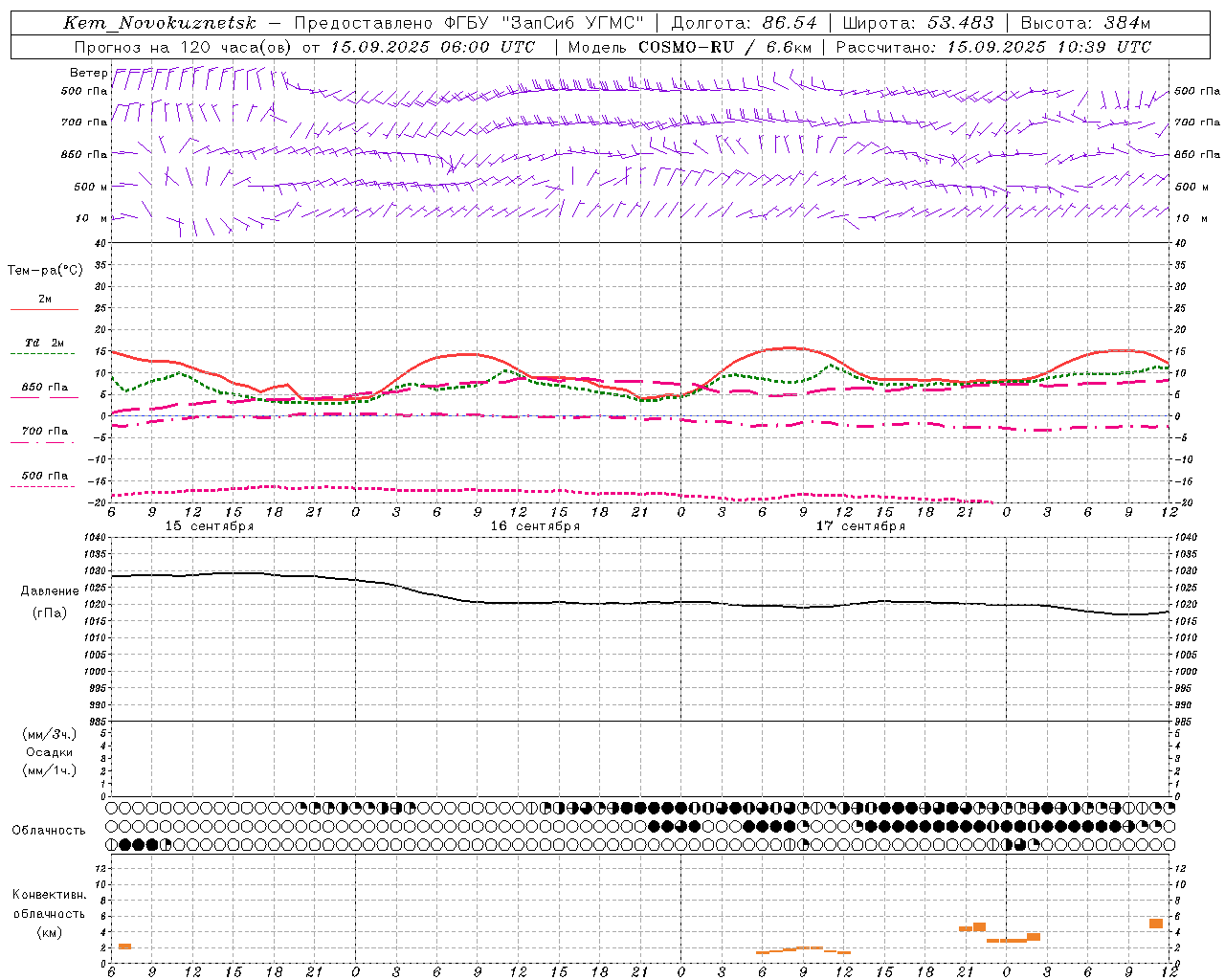
Task: Click the orange convective bar at the chart's right end
Action: click(x=1156, y=924)
